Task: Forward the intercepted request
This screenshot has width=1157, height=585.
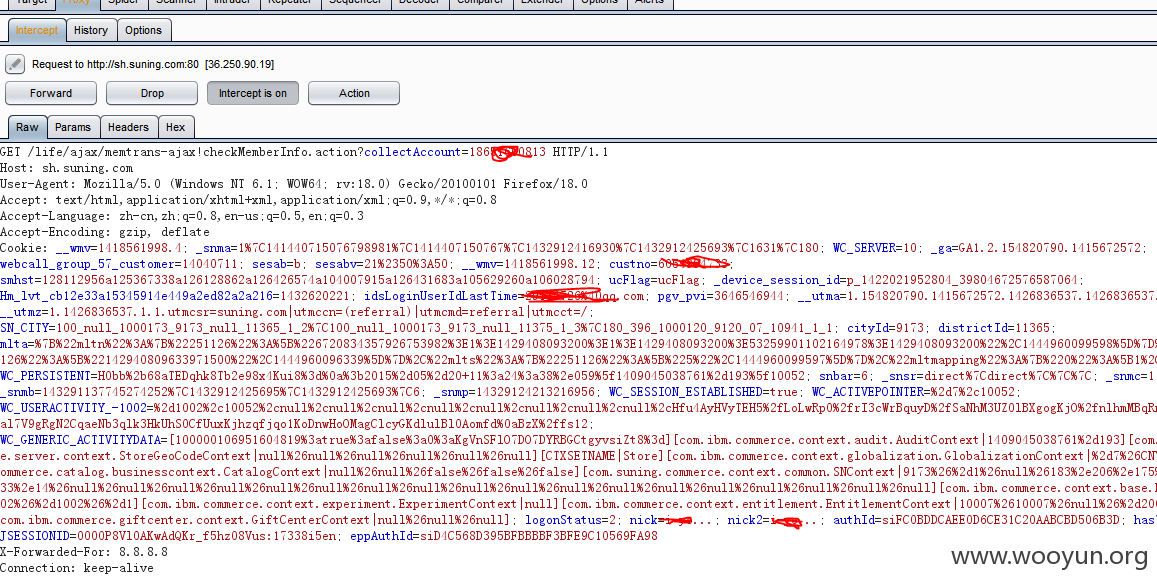Action: click(51, 93)
